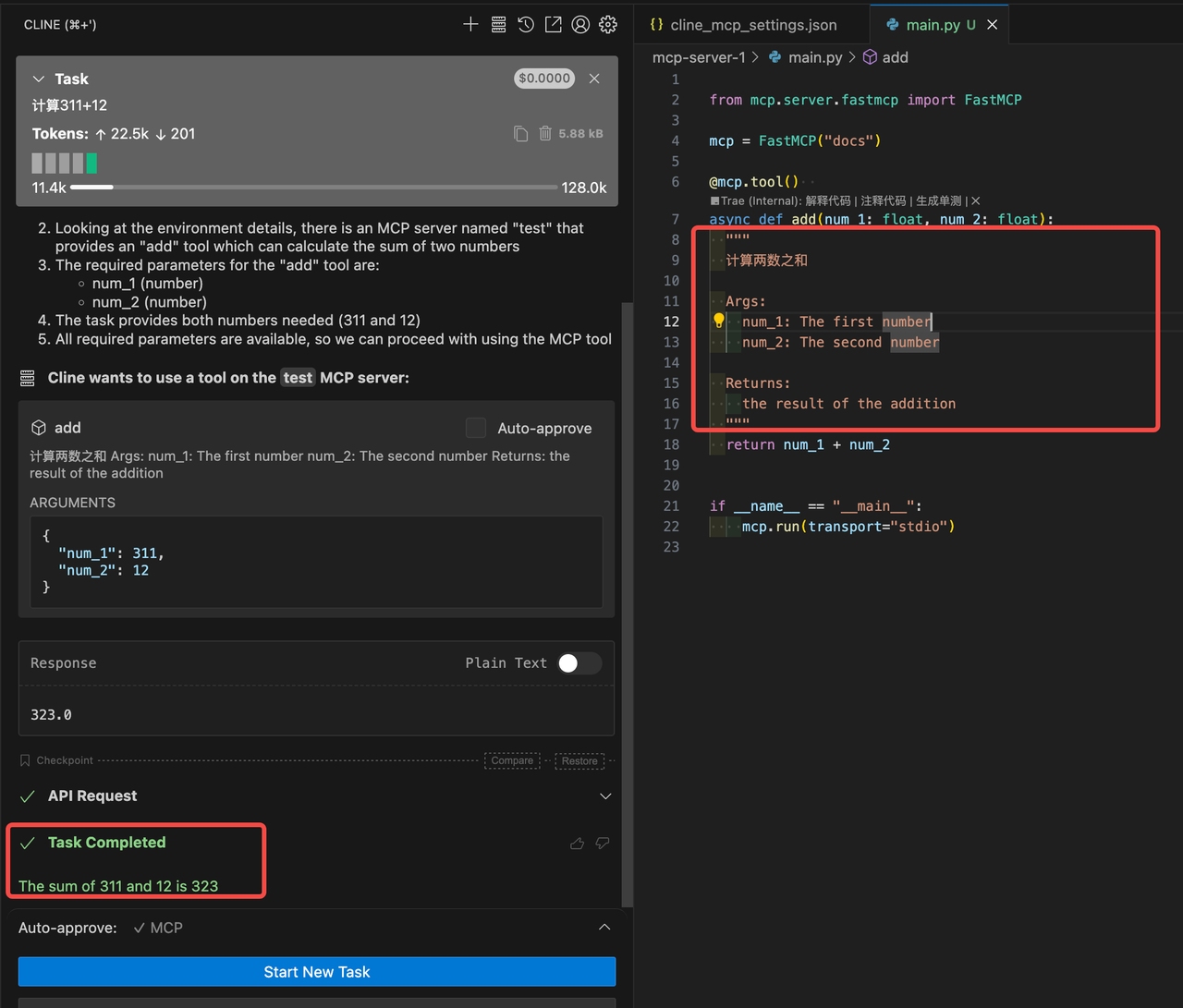Click the copy task icon beside Tokens

coord(521,134)
